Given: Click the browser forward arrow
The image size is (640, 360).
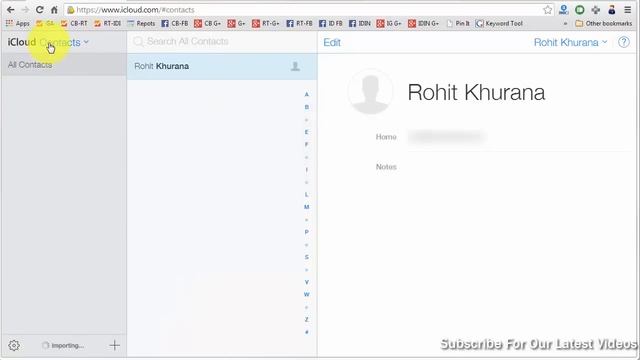Looking at the screenshot, I should [25, 10].
